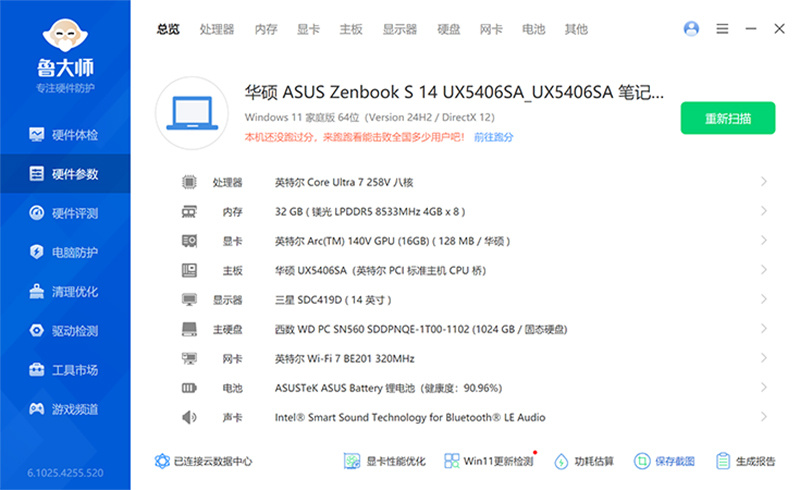This screenshot has height=490, width=800.
Task: Select 硬件参数 sidebar item
Action: tap(65, 174)
